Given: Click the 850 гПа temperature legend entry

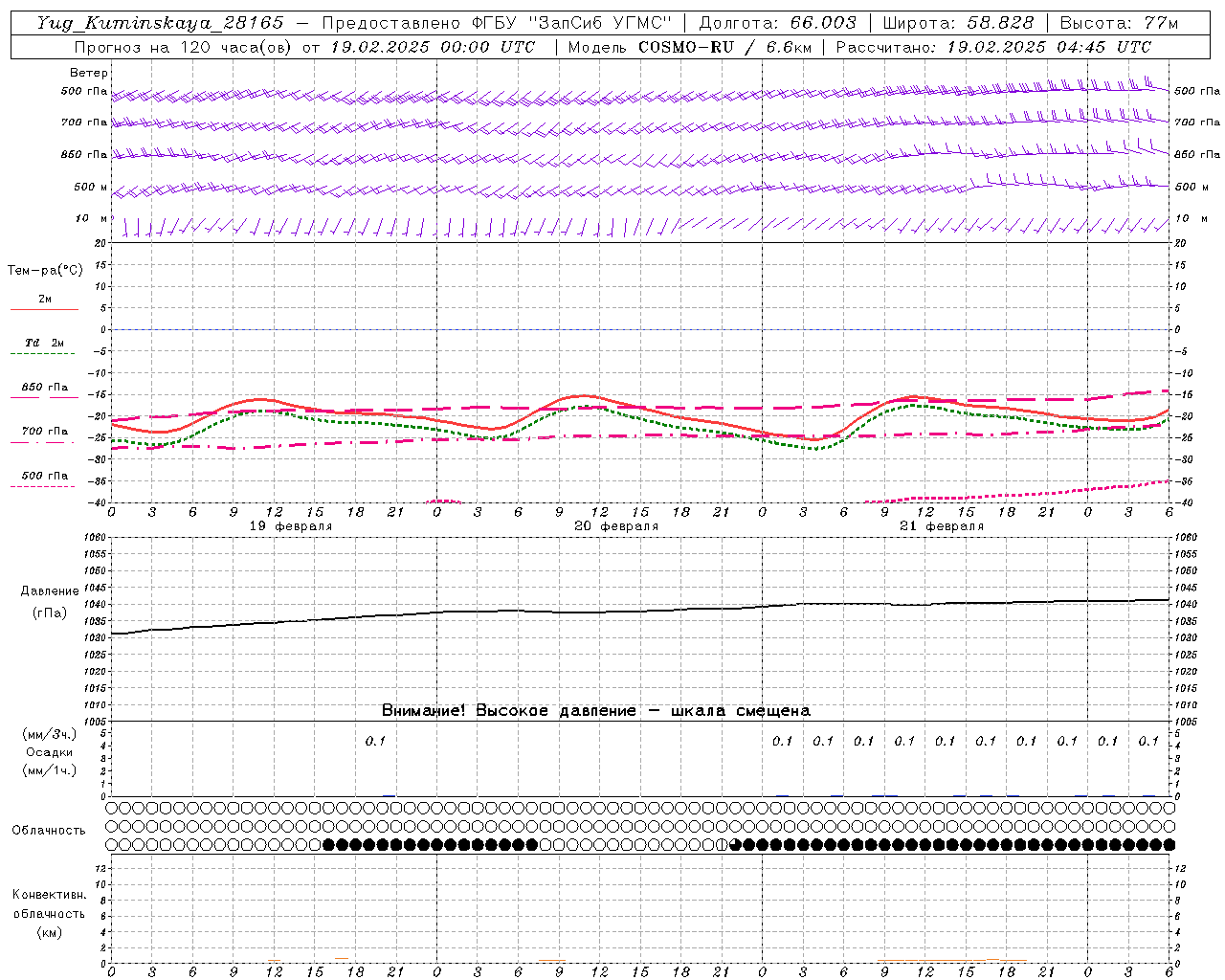Looking at the screenshot, I should click(x=44, y=388).
